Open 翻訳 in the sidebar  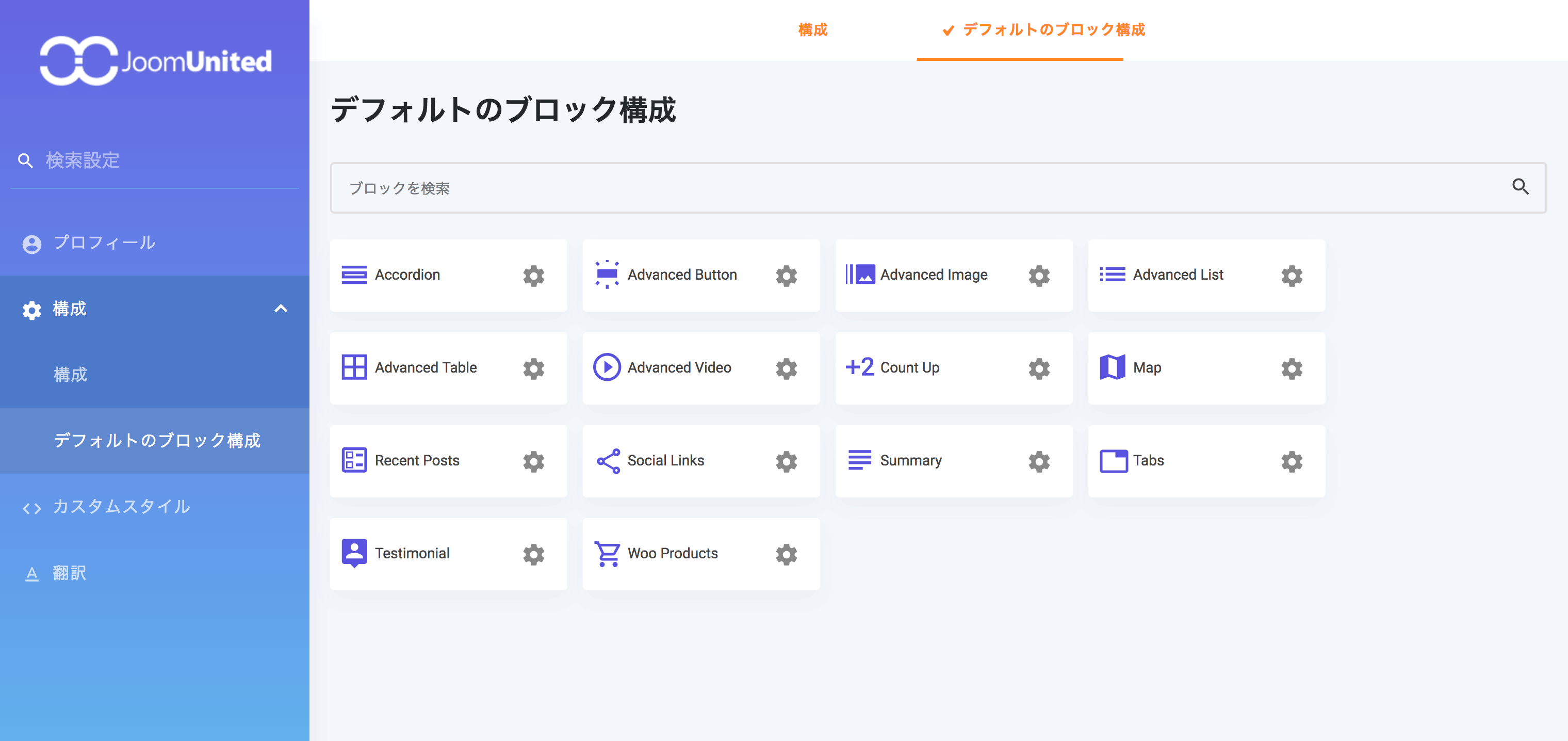click(x=155, y=573)
